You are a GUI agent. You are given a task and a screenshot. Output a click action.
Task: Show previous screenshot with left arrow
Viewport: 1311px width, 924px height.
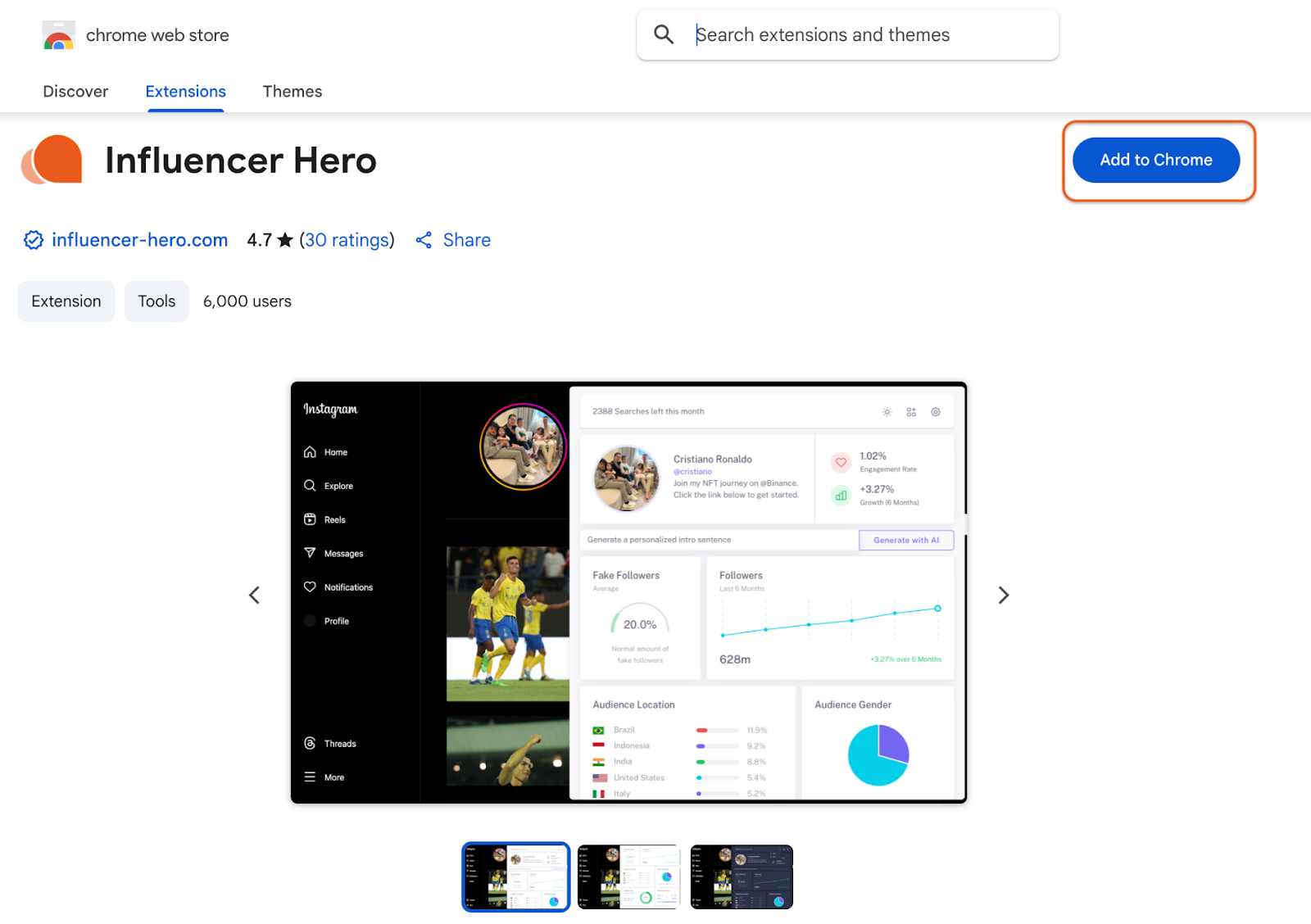pos(254,595)
